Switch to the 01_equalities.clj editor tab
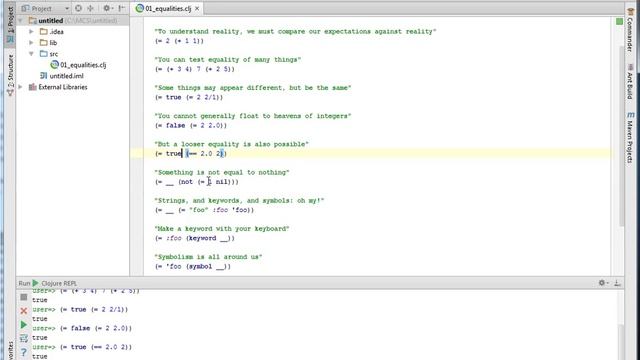The height and width of the screenshot is (360, 640). point(168,8)
